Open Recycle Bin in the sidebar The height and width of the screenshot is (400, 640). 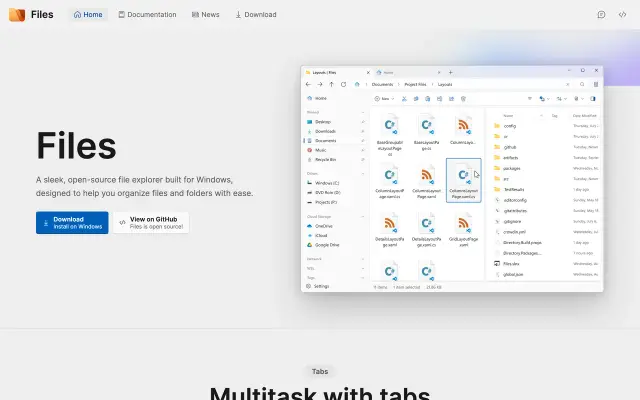335,160
